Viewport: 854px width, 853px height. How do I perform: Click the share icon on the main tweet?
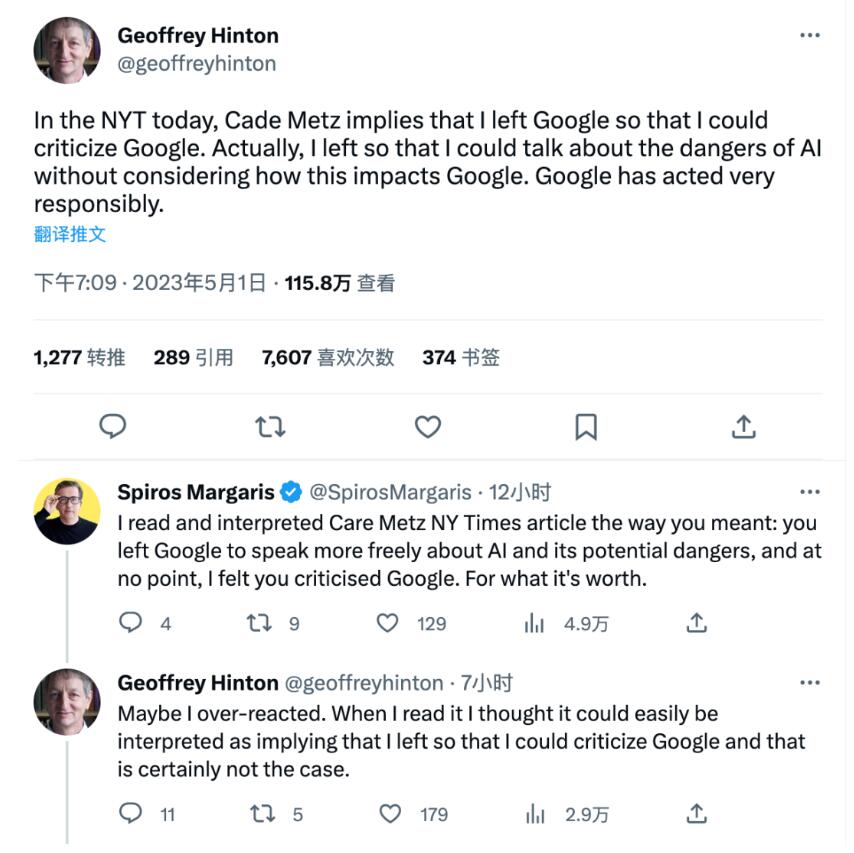coord(744,426)
